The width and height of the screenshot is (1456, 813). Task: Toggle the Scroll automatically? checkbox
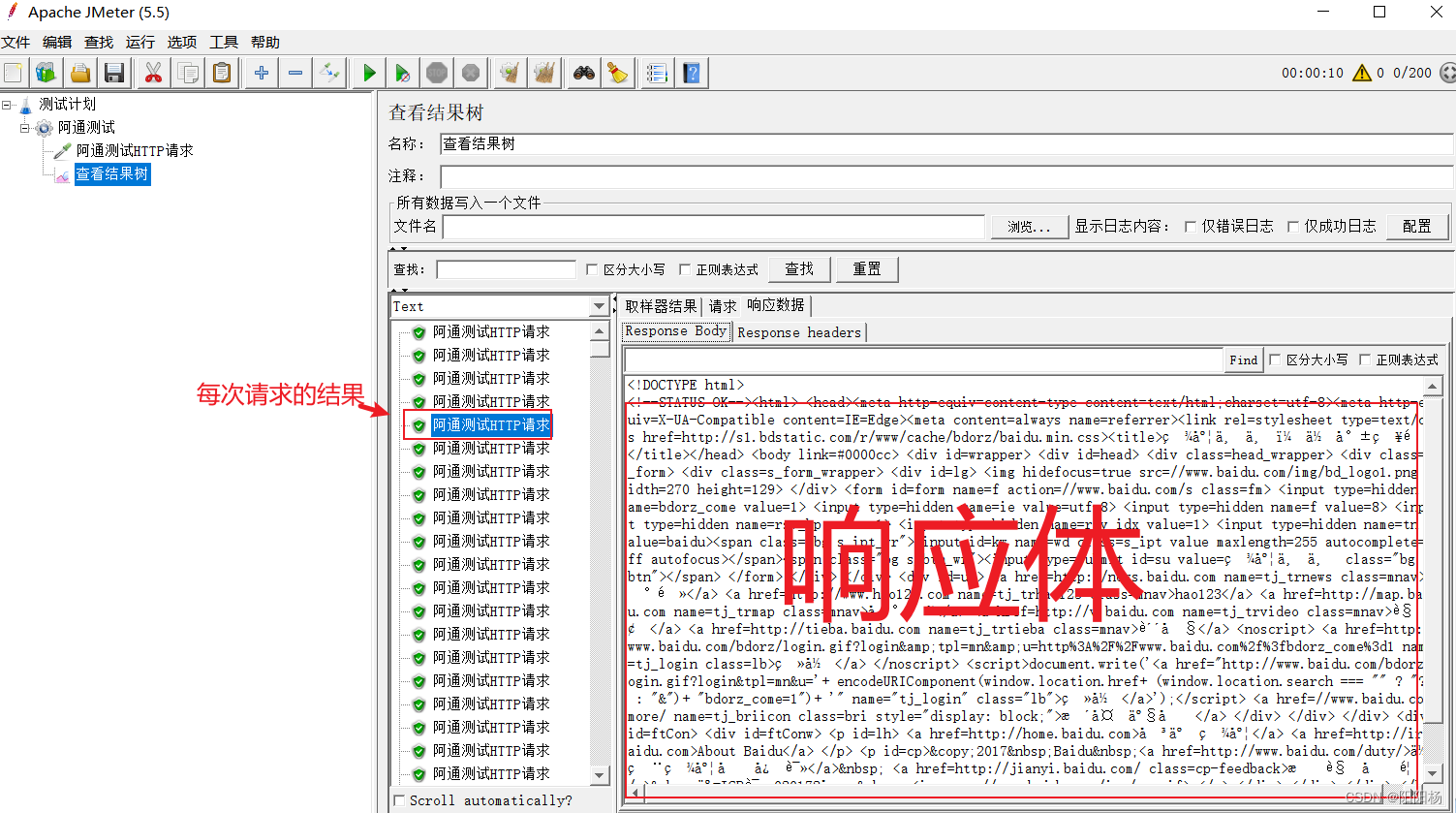click(399, 800)
